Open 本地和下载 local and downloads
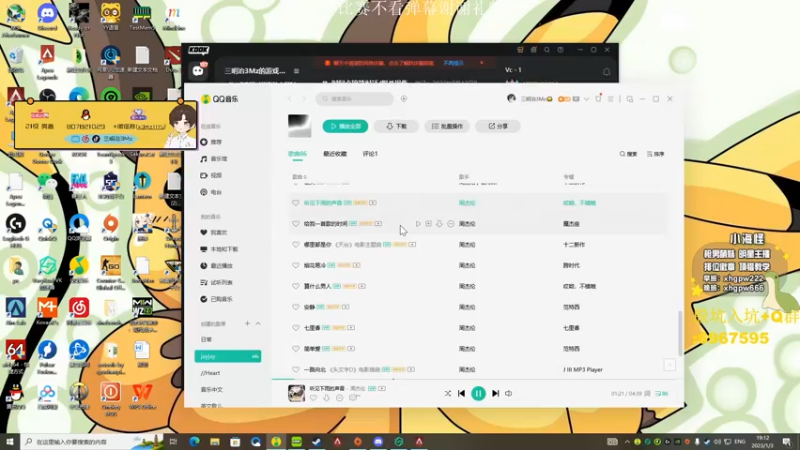 pos(219,249)
